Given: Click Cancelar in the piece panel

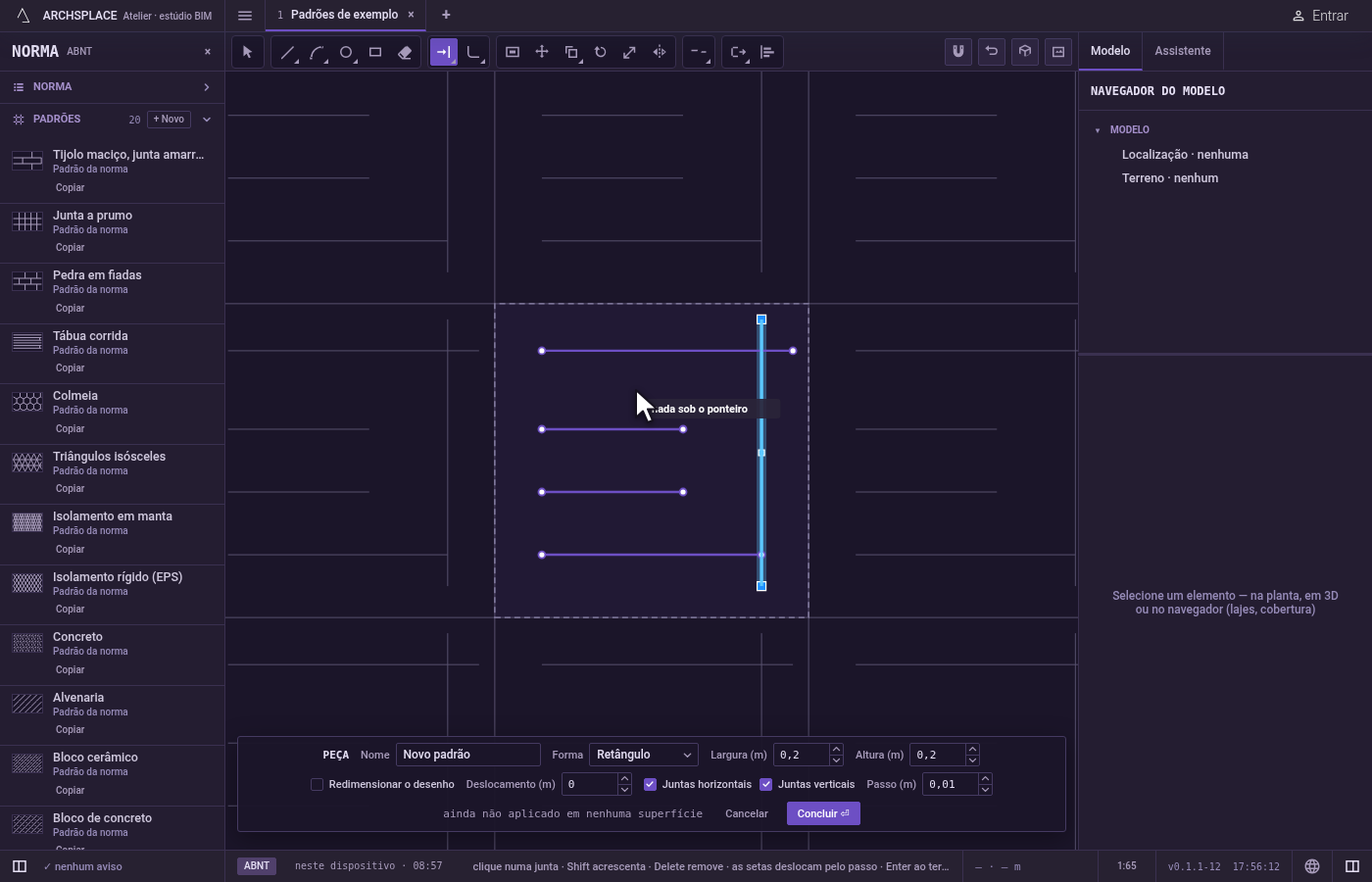Looking at the screenshot, I should (x=747, y=813).
